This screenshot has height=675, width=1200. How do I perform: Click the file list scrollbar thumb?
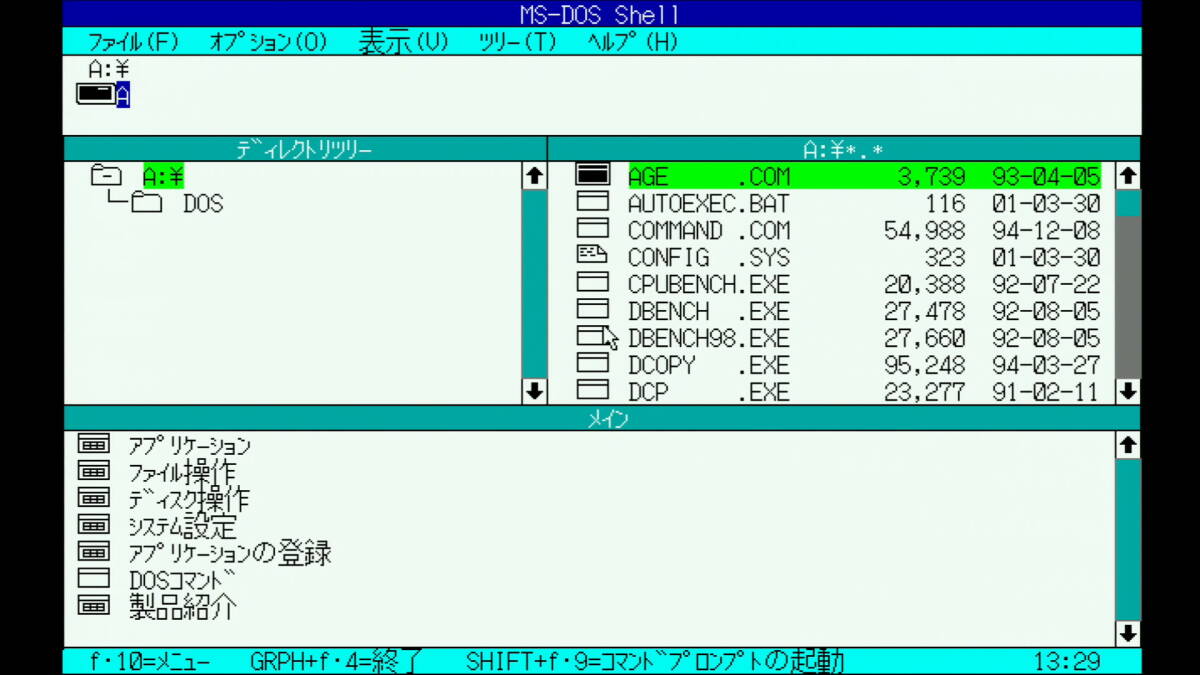point(1128,202)
